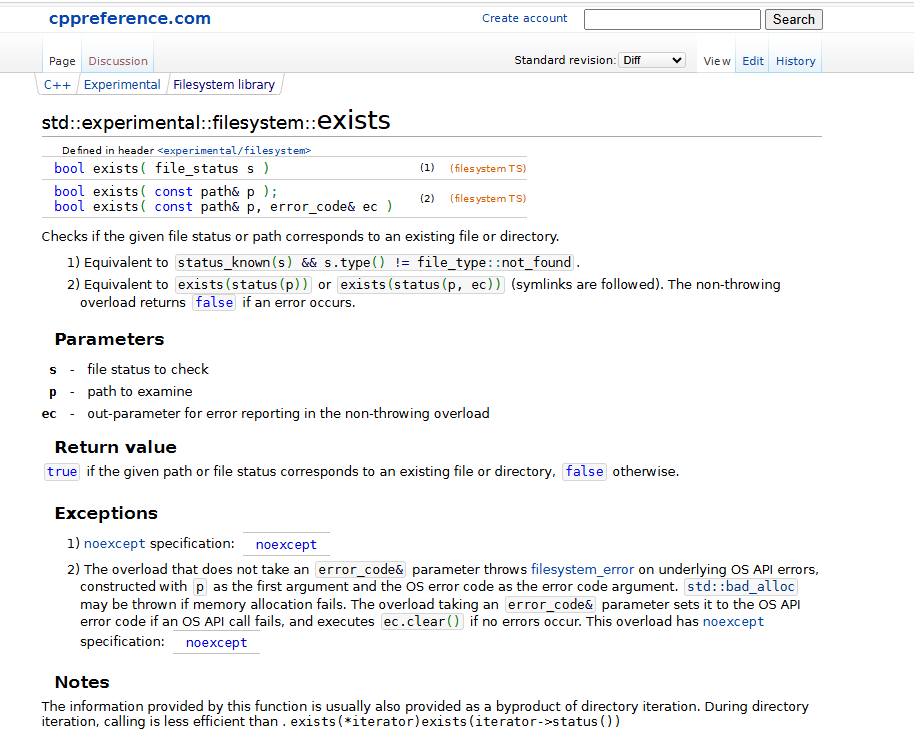This screenshot has height=738, width=914.
Task: Click the noexcept link before 'specification:' item 1
Action: click(114, 543)
